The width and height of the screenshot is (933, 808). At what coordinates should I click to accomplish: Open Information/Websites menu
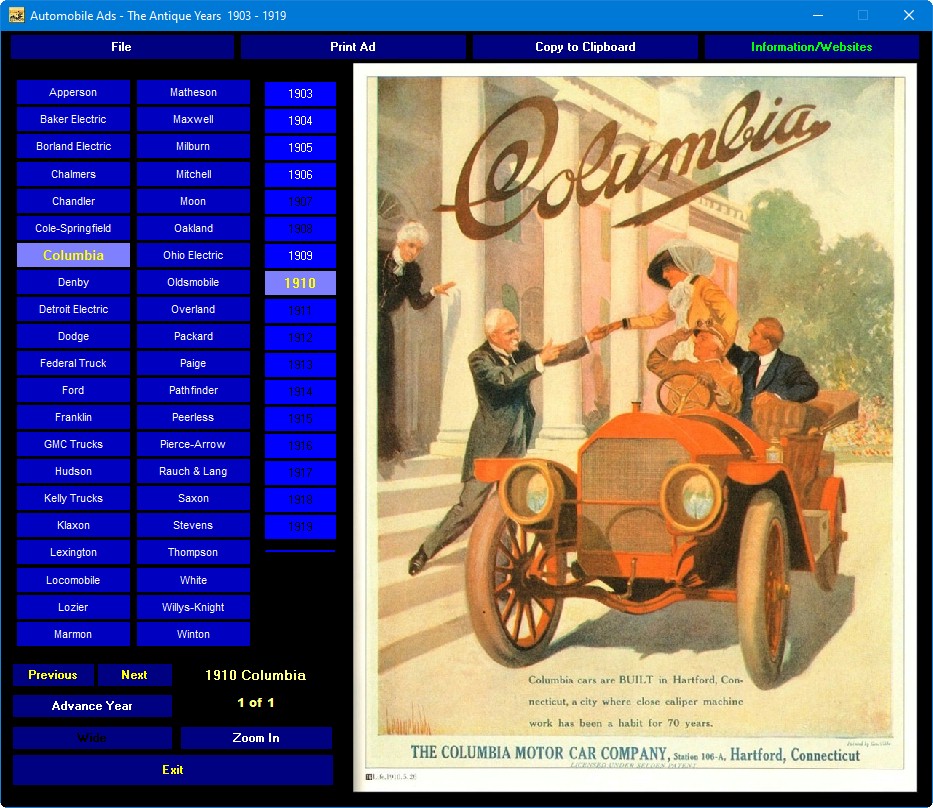pos(811,47)
